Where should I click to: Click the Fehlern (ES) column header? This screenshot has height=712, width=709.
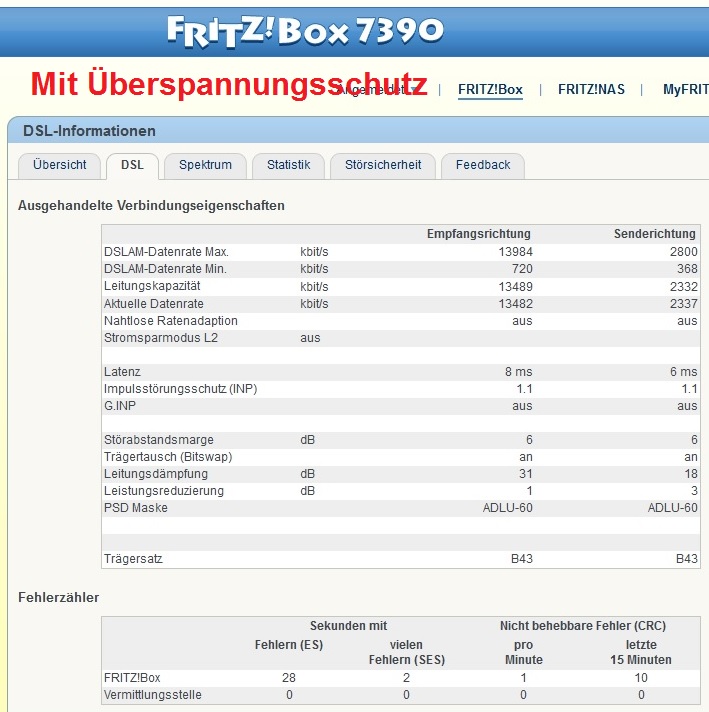(x=289, y=645)
